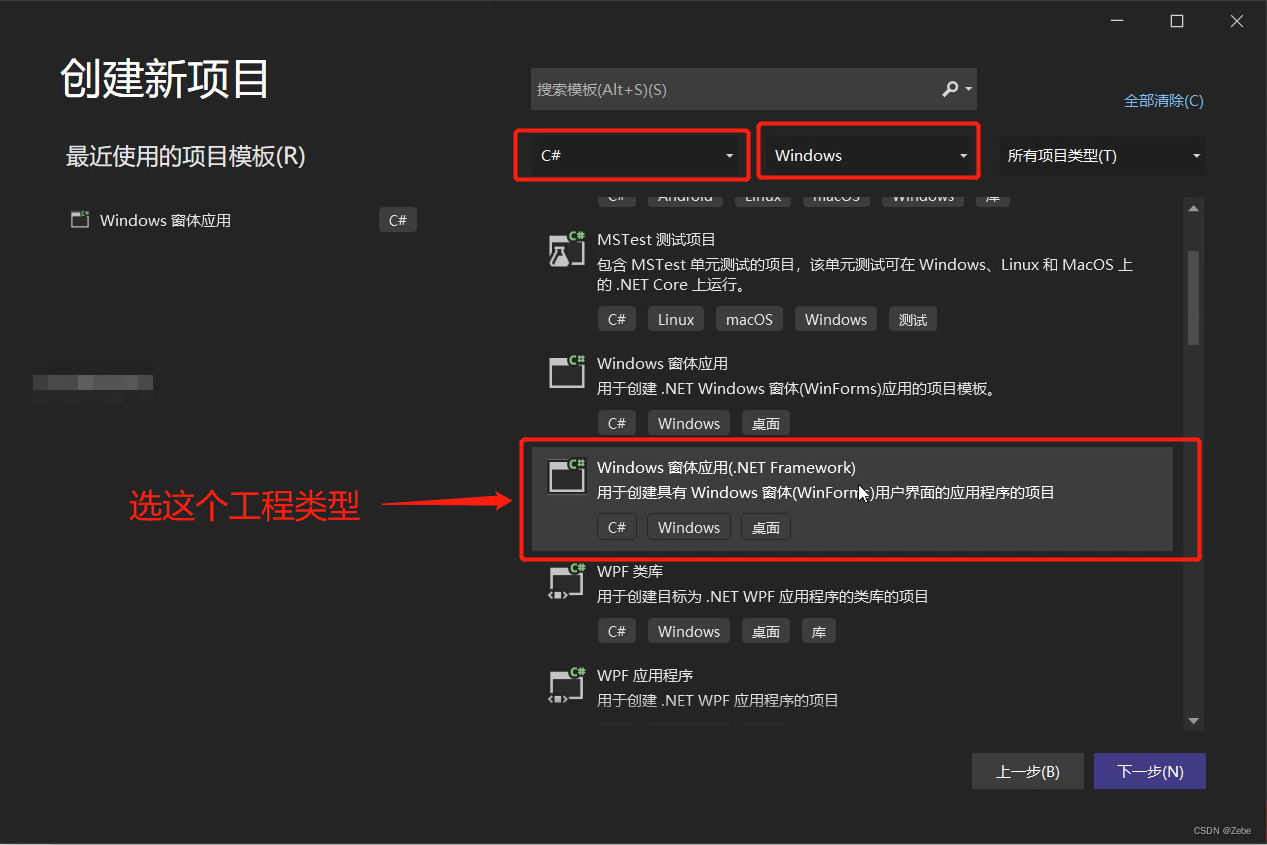Click the scrollbar down arrow

pyautogui.click(x=1192, y=720)
